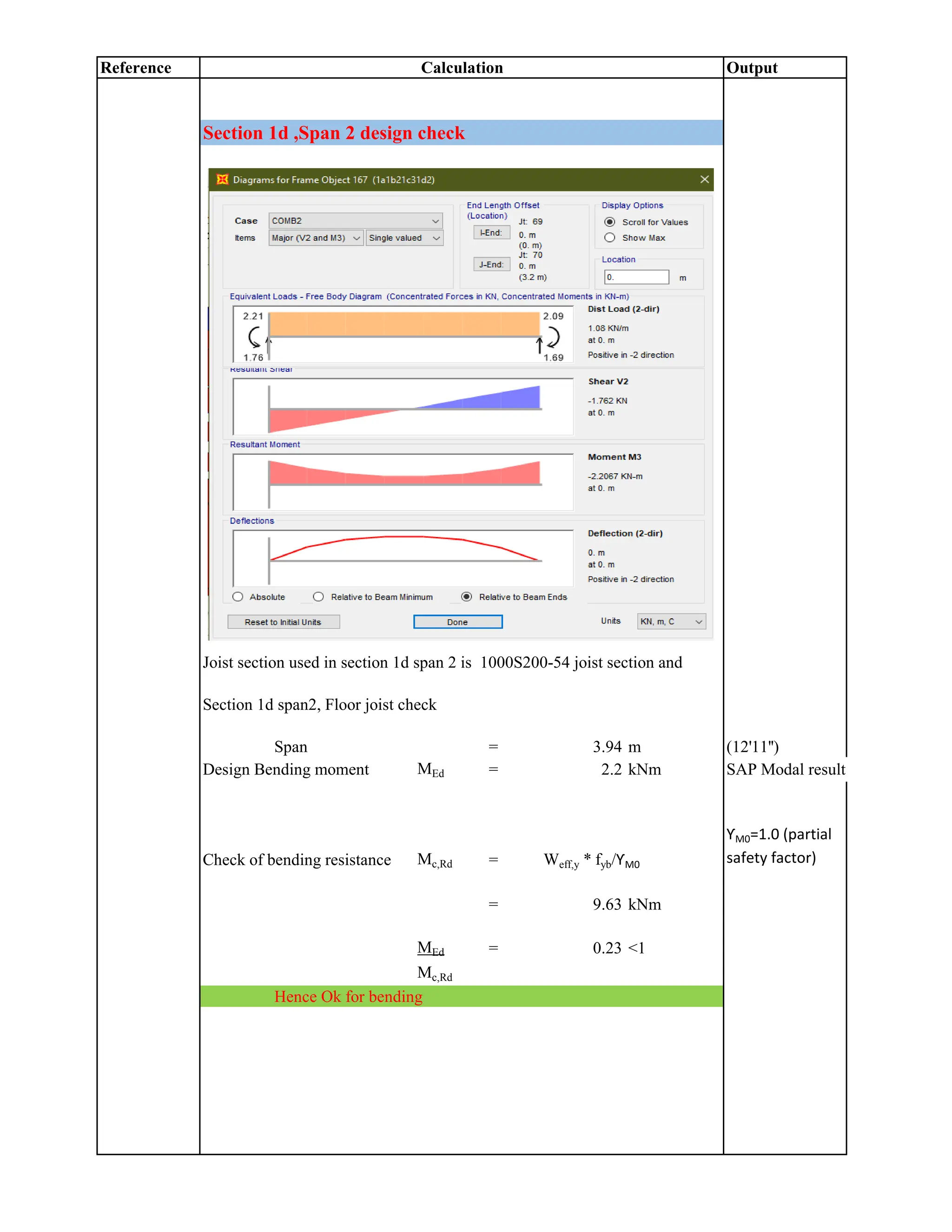The width and height of the screenshot is (952, 1232).
Task: Click the Done button
Action: coord(458,622)
